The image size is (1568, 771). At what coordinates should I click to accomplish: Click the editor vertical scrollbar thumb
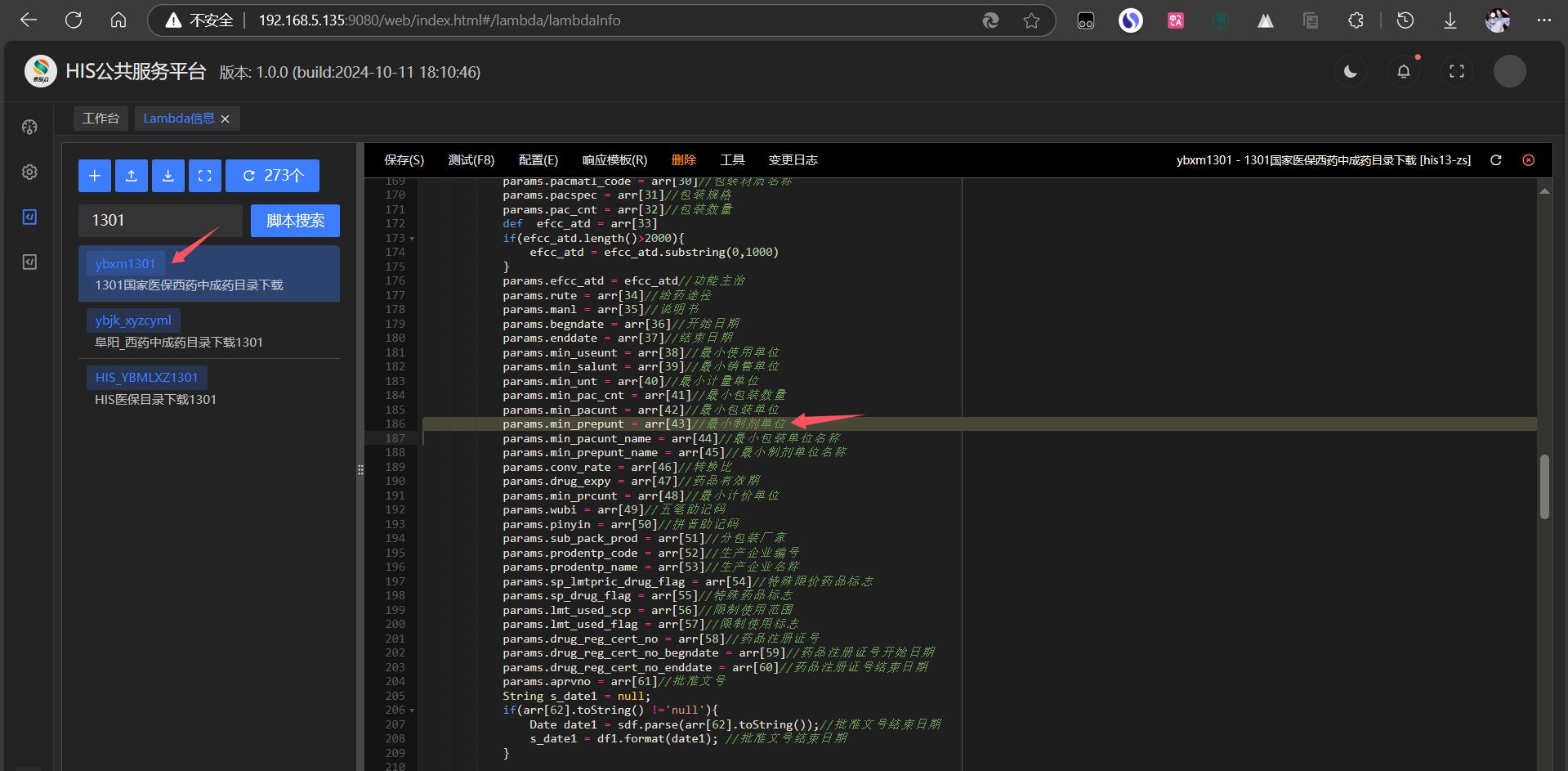pos(1544,486)
